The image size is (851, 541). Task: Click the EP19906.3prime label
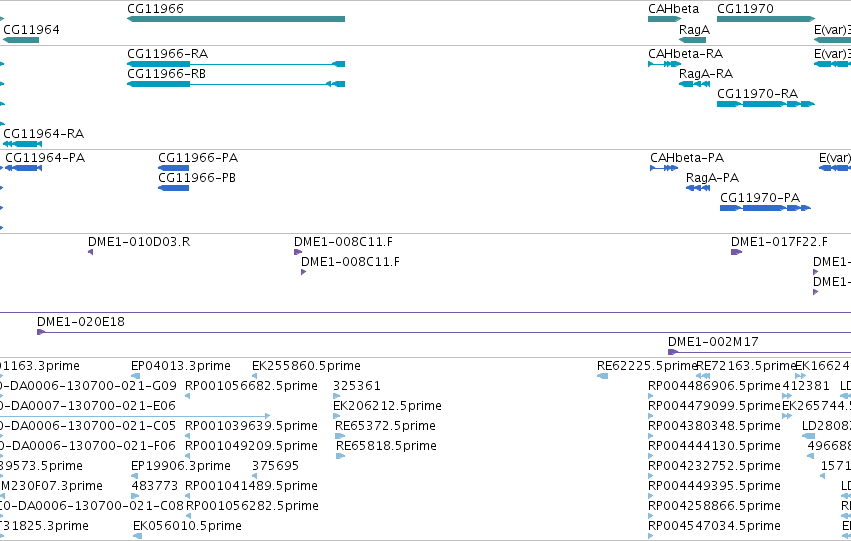181,466
